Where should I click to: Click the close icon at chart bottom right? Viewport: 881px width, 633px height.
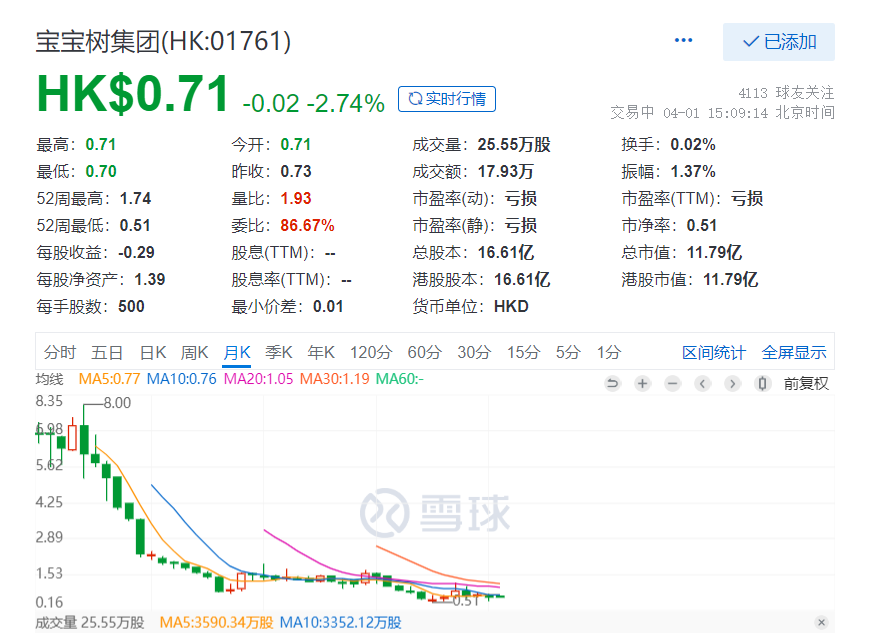pos(822,622)
